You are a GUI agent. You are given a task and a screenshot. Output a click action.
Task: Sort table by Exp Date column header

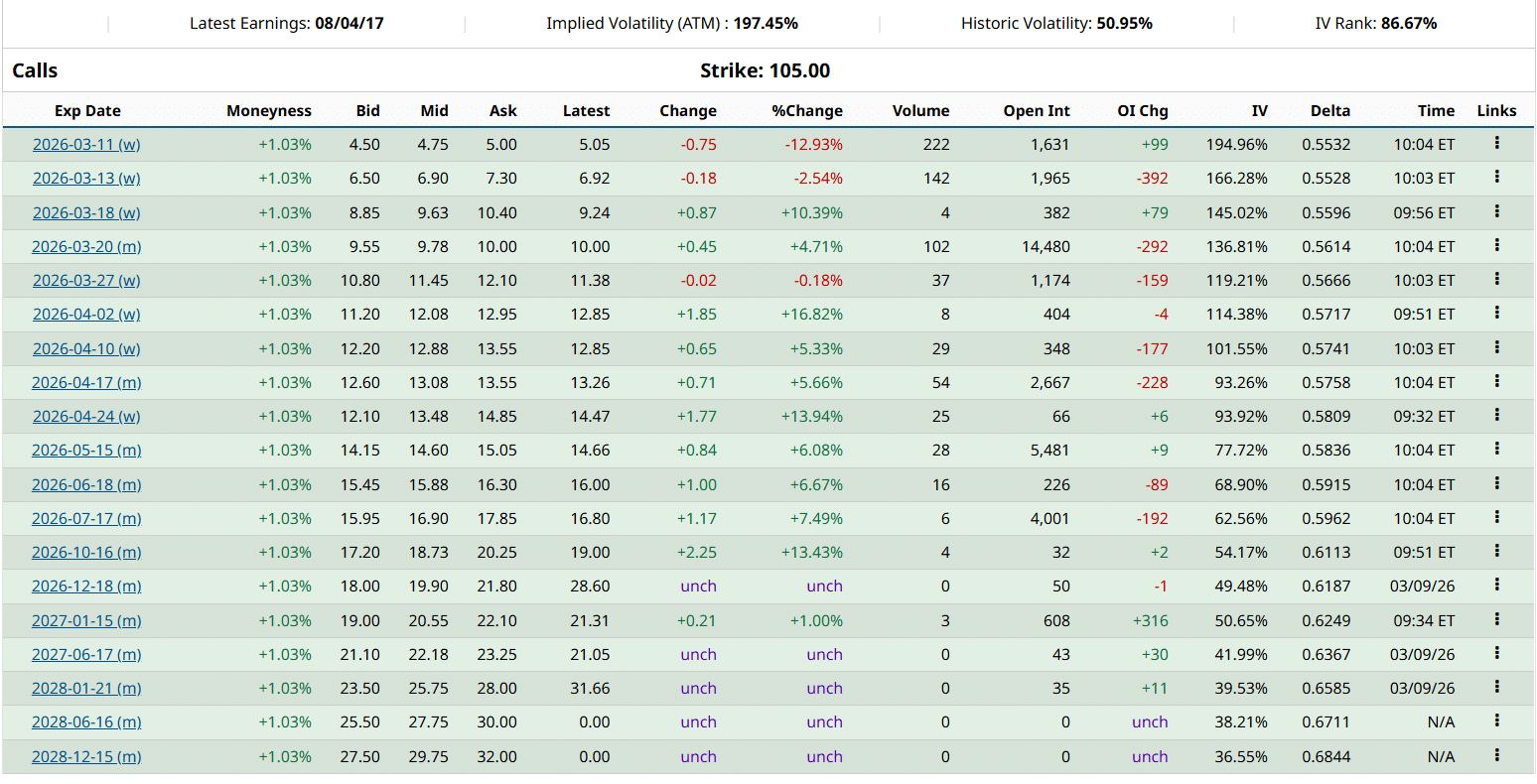[x=87, y=111]
